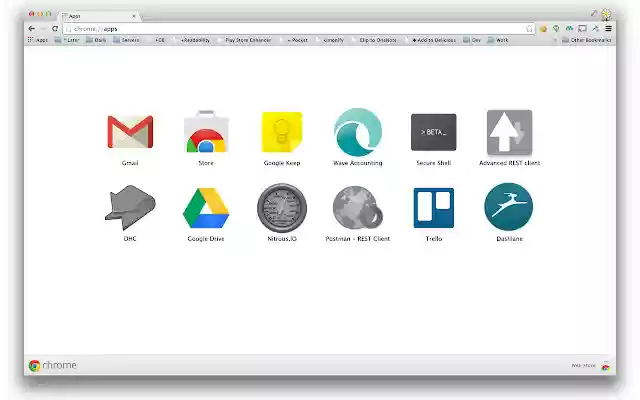This screenshot has width=640, height=400.
Task: Click the Add to Delicious bookmark
Action: tap(431, 40)
